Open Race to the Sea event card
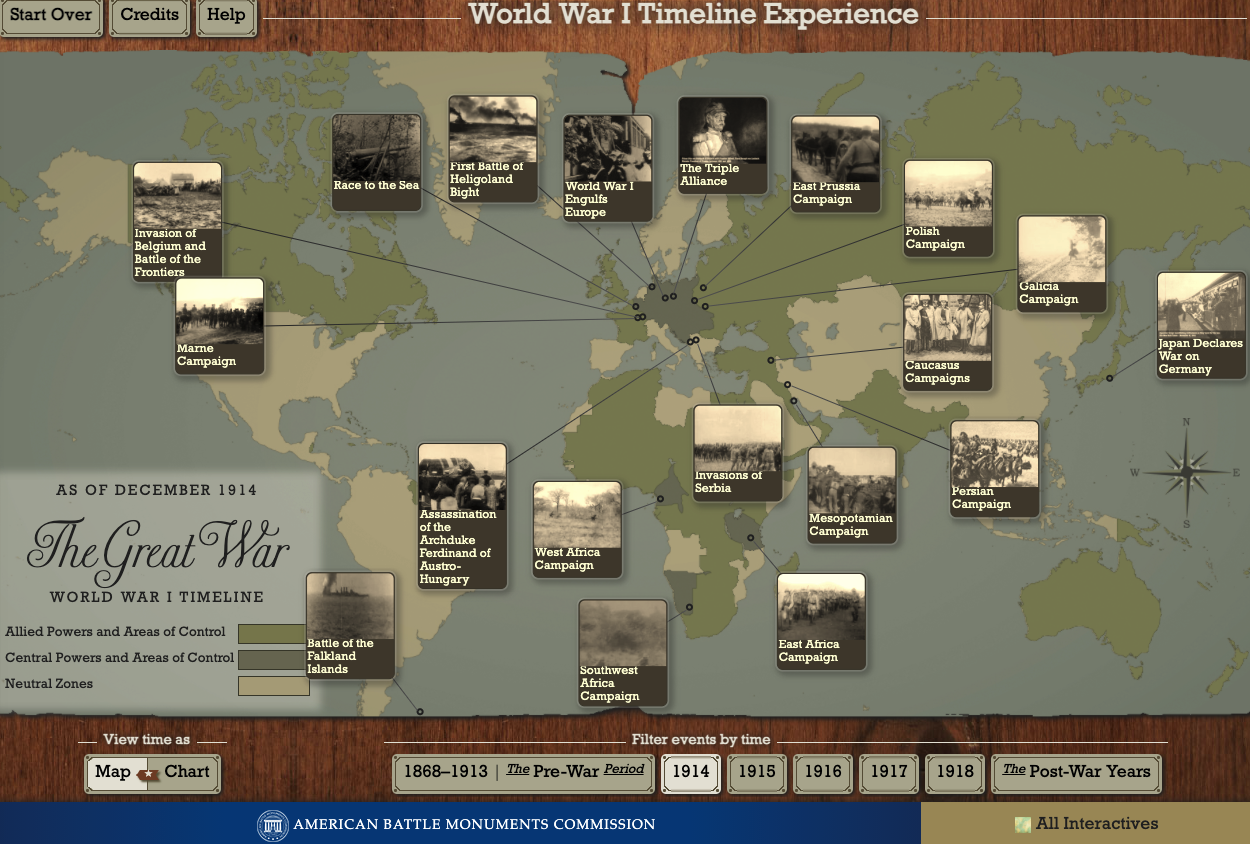Screen dimensions: 1250x844 [376, 162]
